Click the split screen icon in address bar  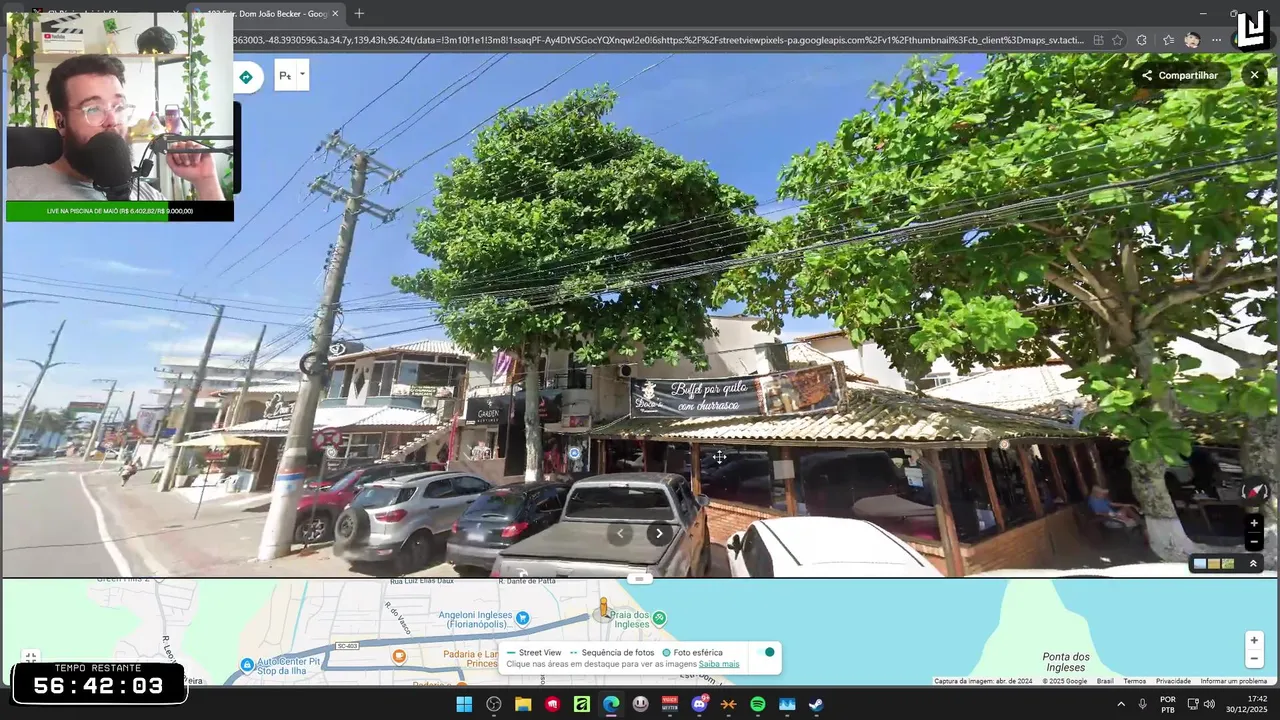tap(1098, 40)
